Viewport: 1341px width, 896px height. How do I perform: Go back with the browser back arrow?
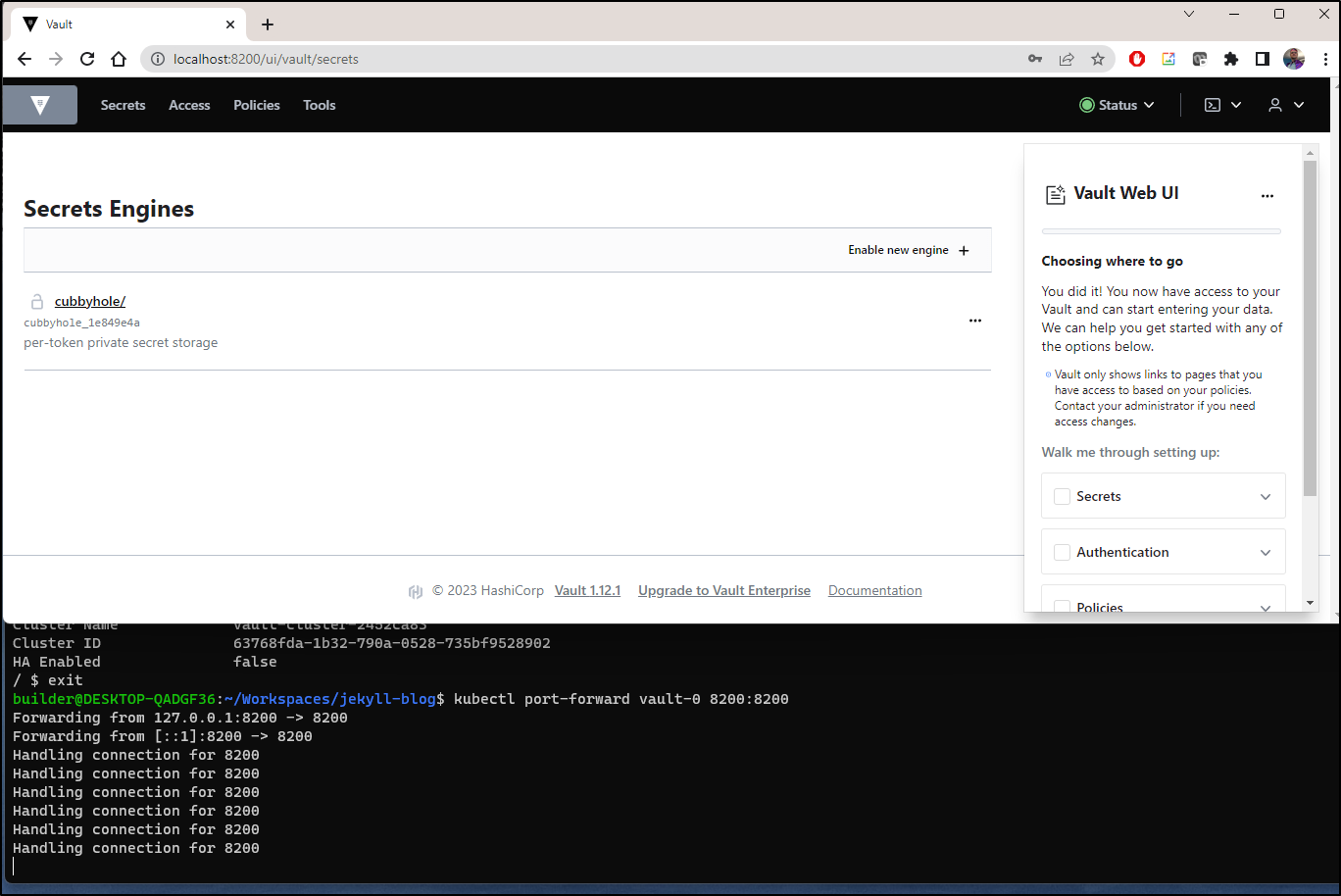point(25,59)
